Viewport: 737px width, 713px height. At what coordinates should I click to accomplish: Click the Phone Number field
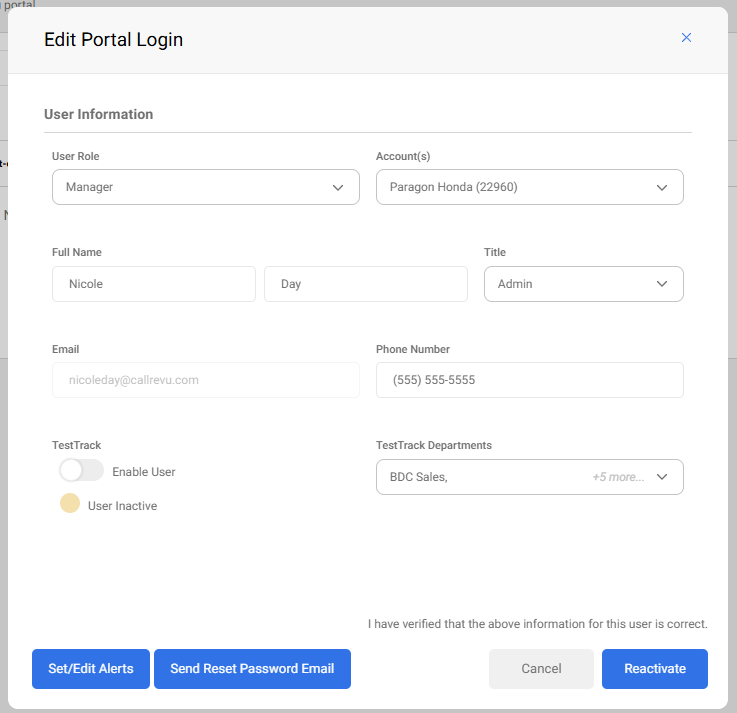click(x=530, y=380)
